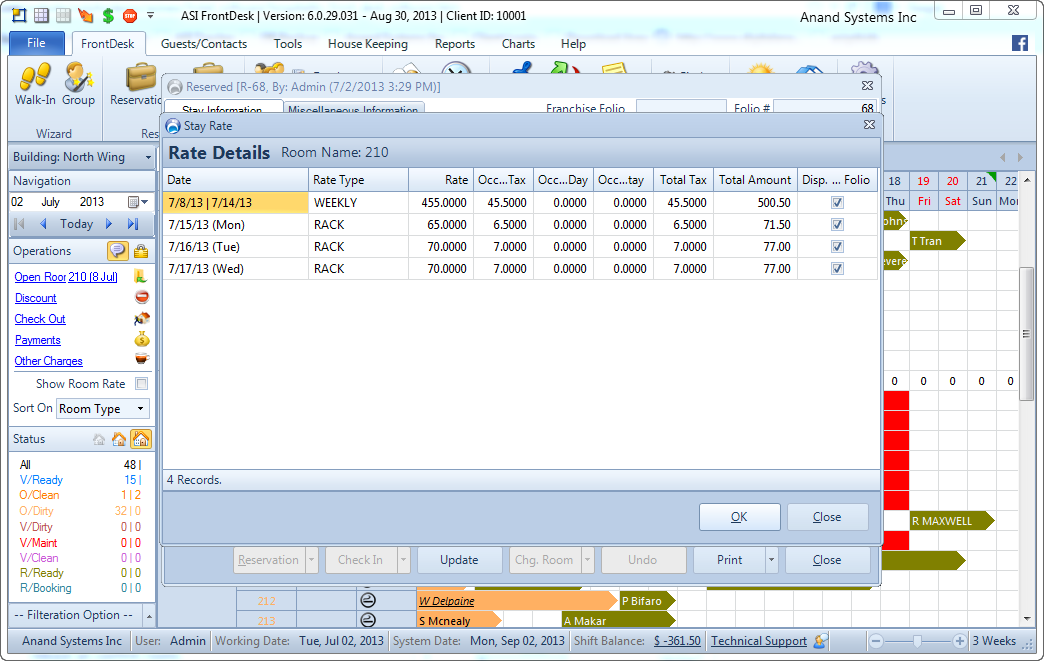
Task: Open the Sort On Room Type dropdown
Action: pyautogui.click(x=141, y=409)
